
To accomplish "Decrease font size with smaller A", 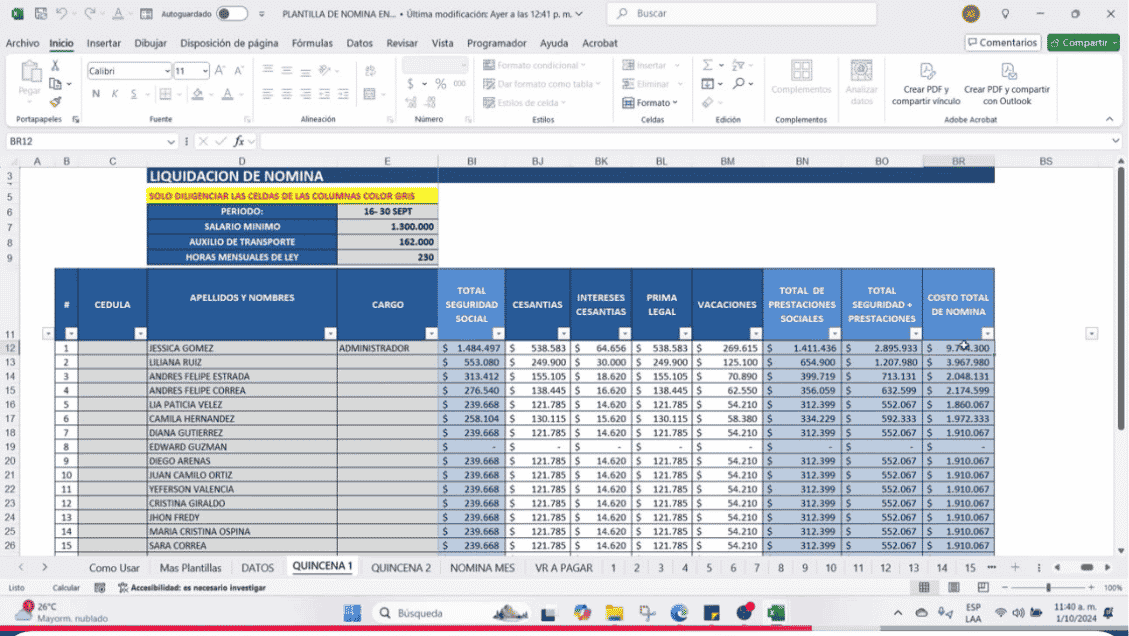I will click(238, 71).
